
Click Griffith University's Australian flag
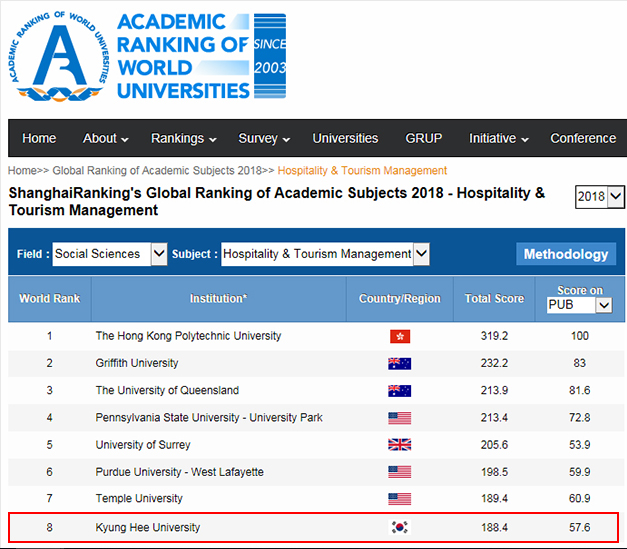399,363
